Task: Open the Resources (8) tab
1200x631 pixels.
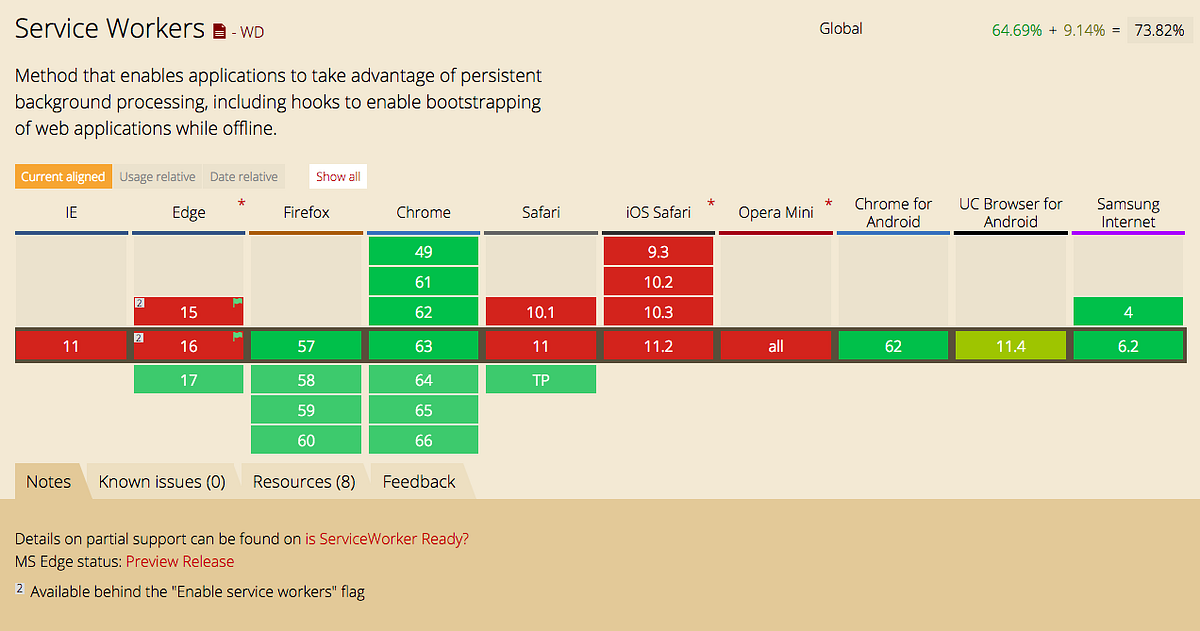Action: tap(304, 482)
